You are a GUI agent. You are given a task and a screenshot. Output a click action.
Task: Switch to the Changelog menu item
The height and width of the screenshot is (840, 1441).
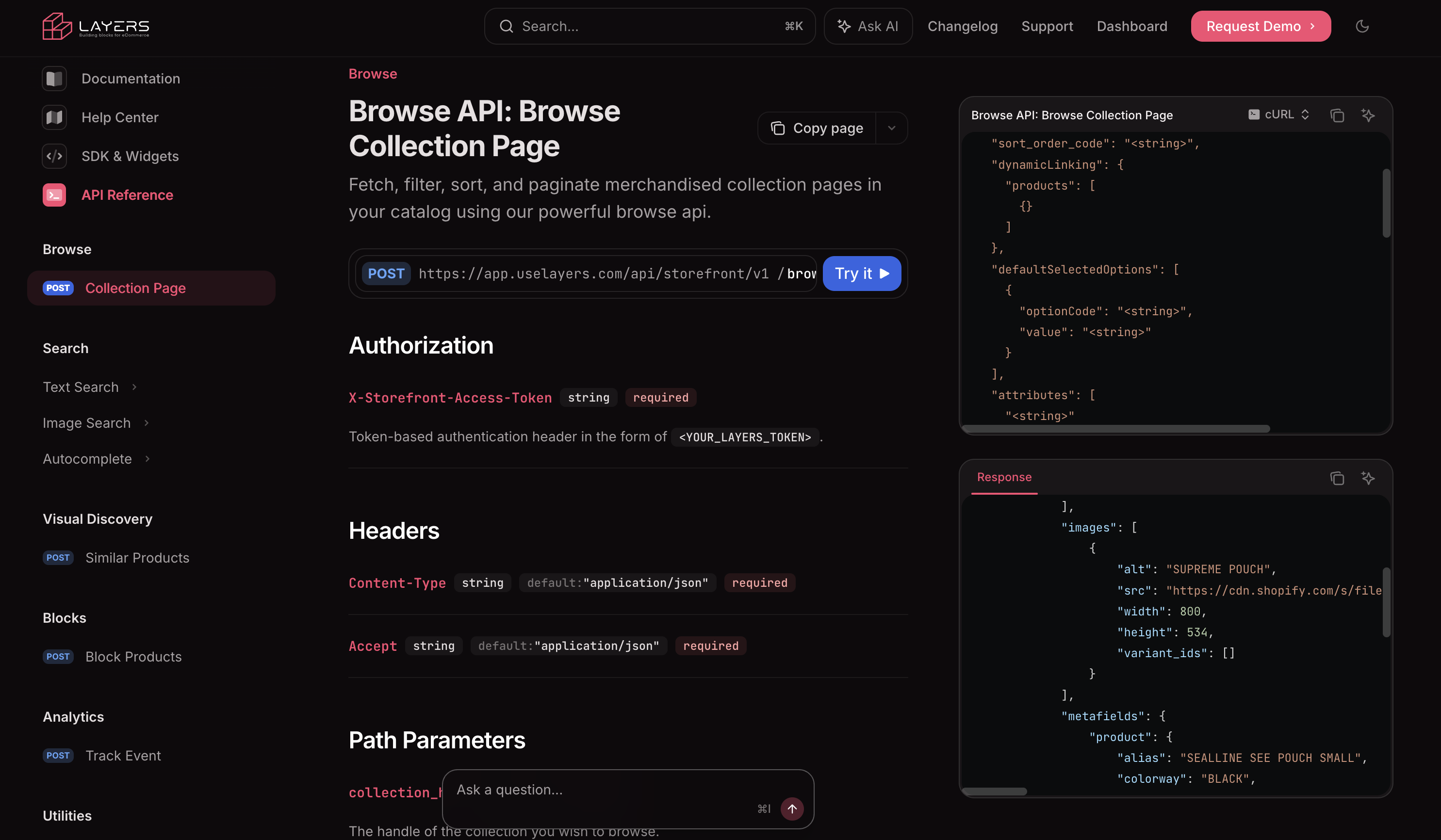coord(963,26)
